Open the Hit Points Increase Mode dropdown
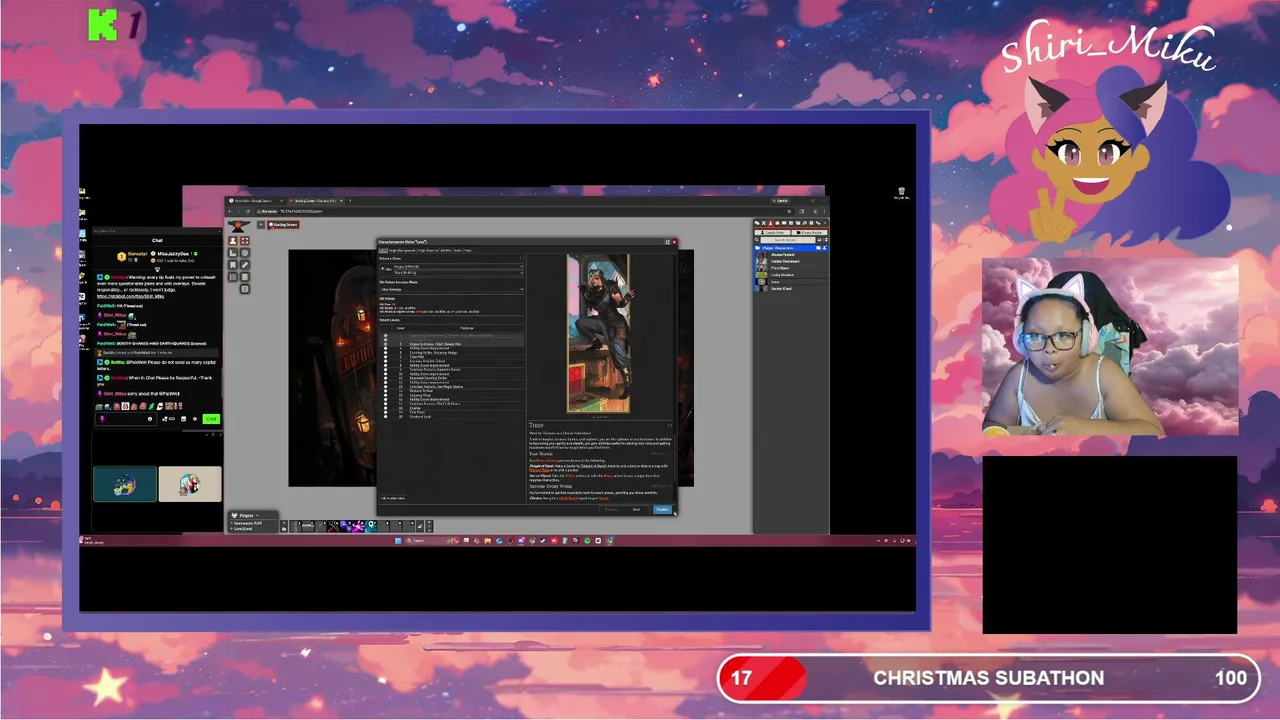The width and height of the screenshot is (1280, 720). tap(451, 289)
